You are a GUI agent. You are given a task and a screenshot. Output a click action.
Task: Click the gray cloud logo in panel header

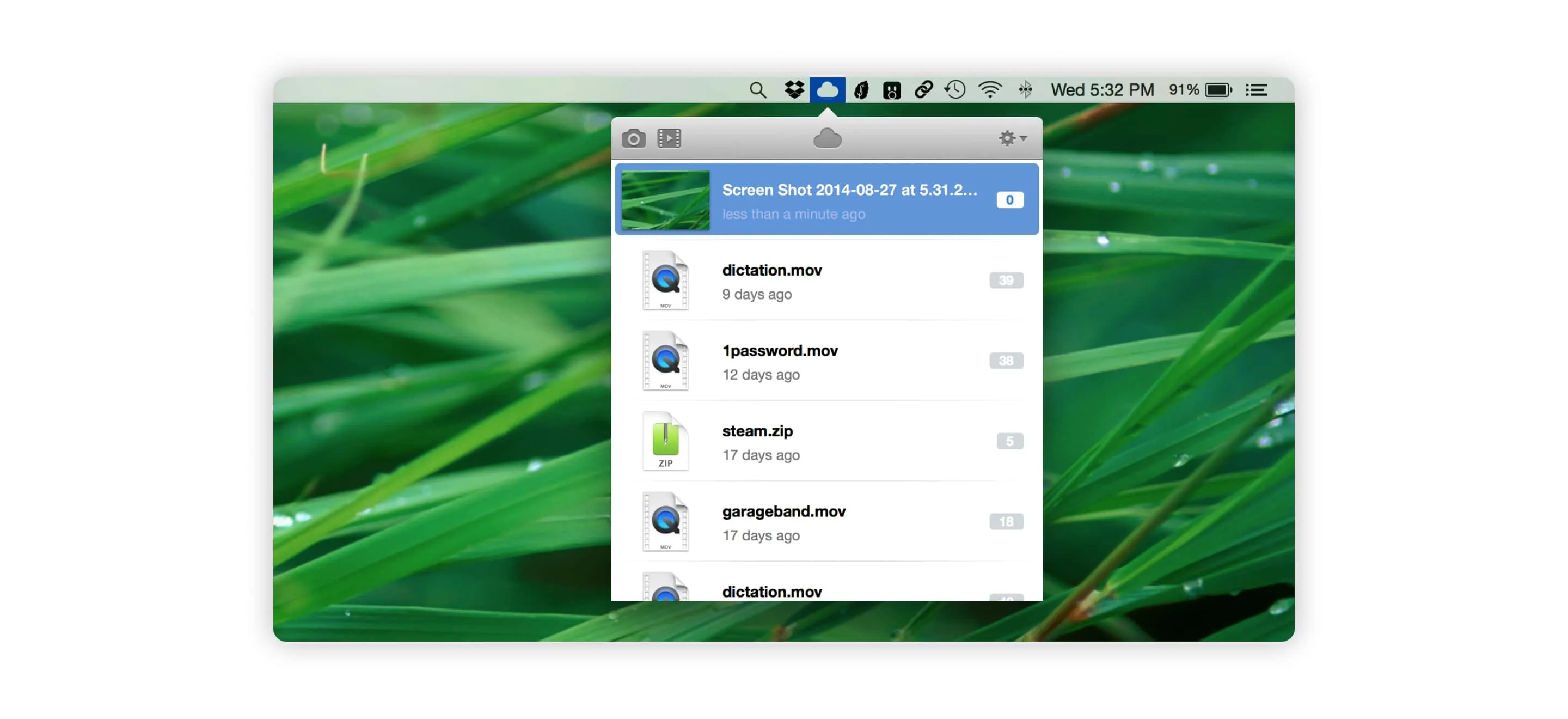tap(827, 138)
